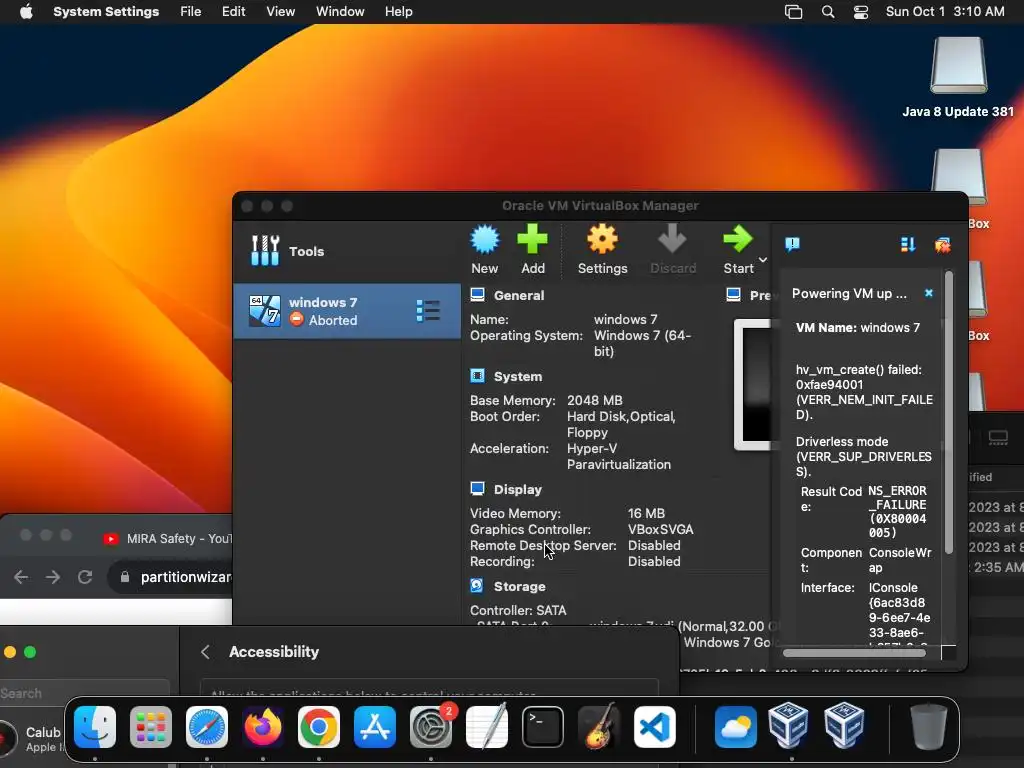The height and width of the screenshot is (768, 1024).
Task: Click the Calub Apple ID account entry
Action: [x=33, y=738]
